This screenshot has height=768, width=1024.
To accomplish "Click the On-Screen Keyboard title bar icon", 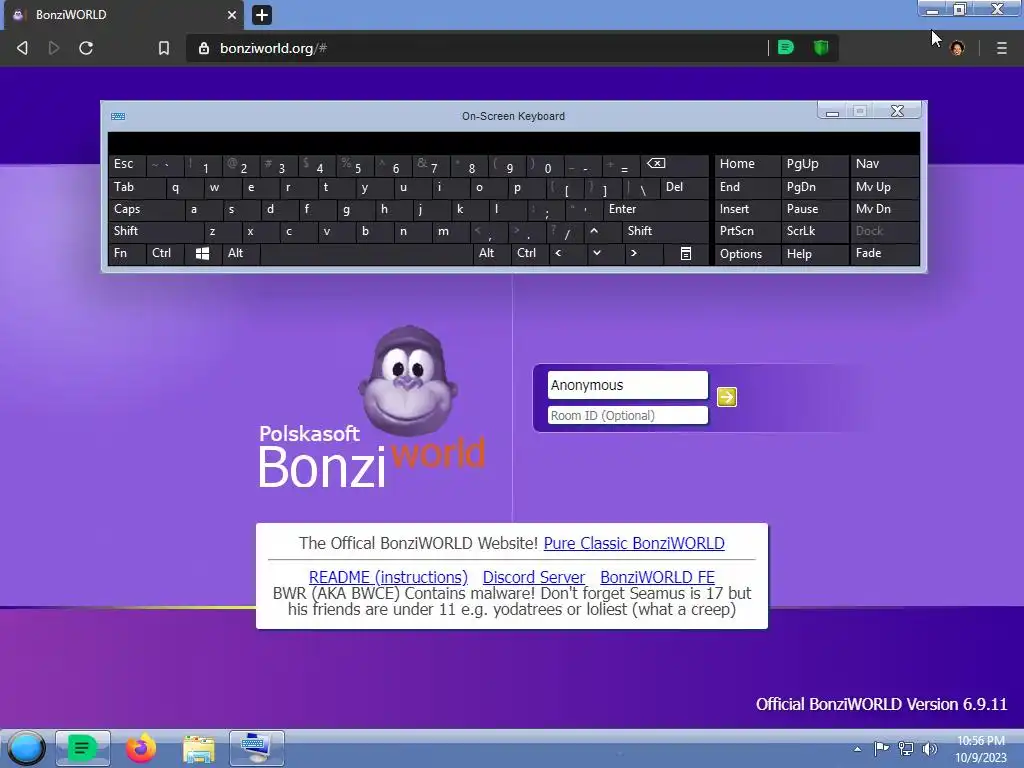I will pyautogui.click(x=118, y=116).
